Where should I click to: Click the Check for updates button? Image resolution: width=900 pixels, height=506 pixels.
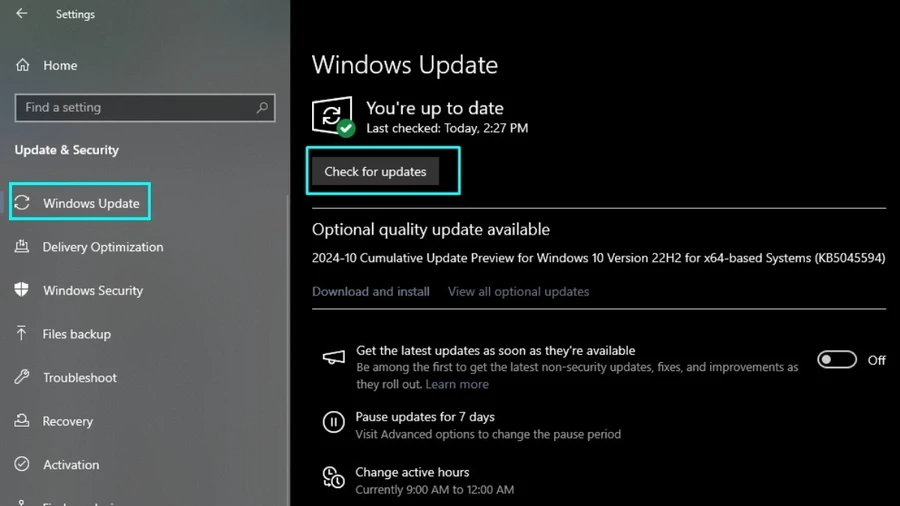[375, 172]
